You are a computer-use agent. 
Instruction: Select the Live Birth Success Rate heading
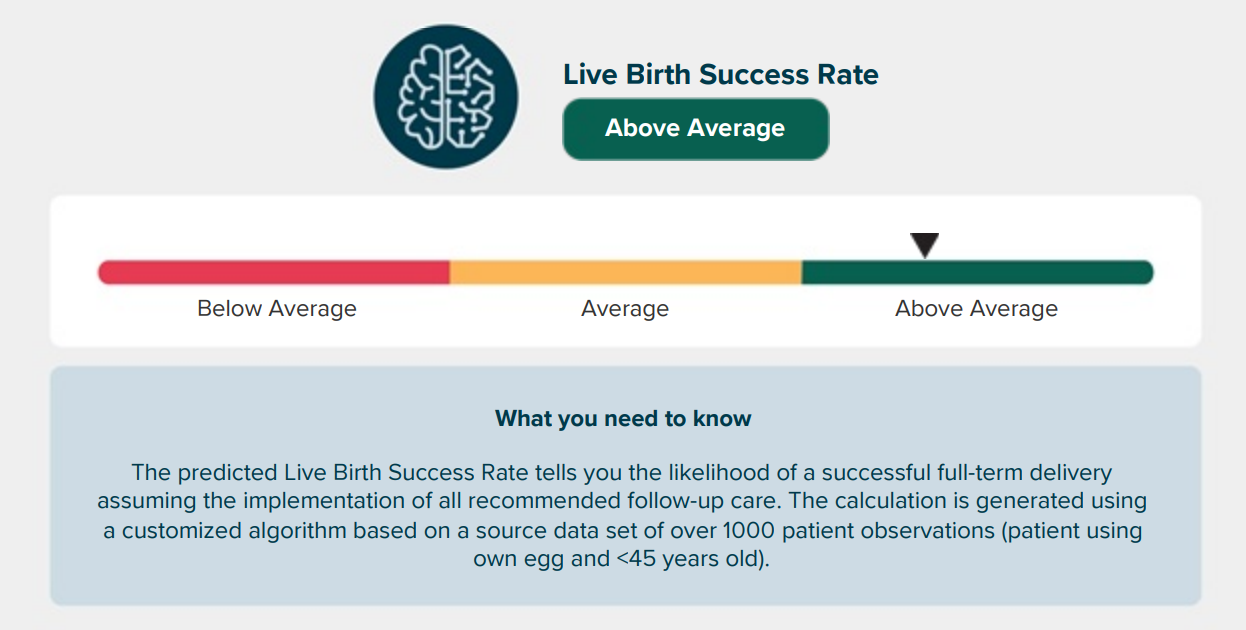(720, 74)
